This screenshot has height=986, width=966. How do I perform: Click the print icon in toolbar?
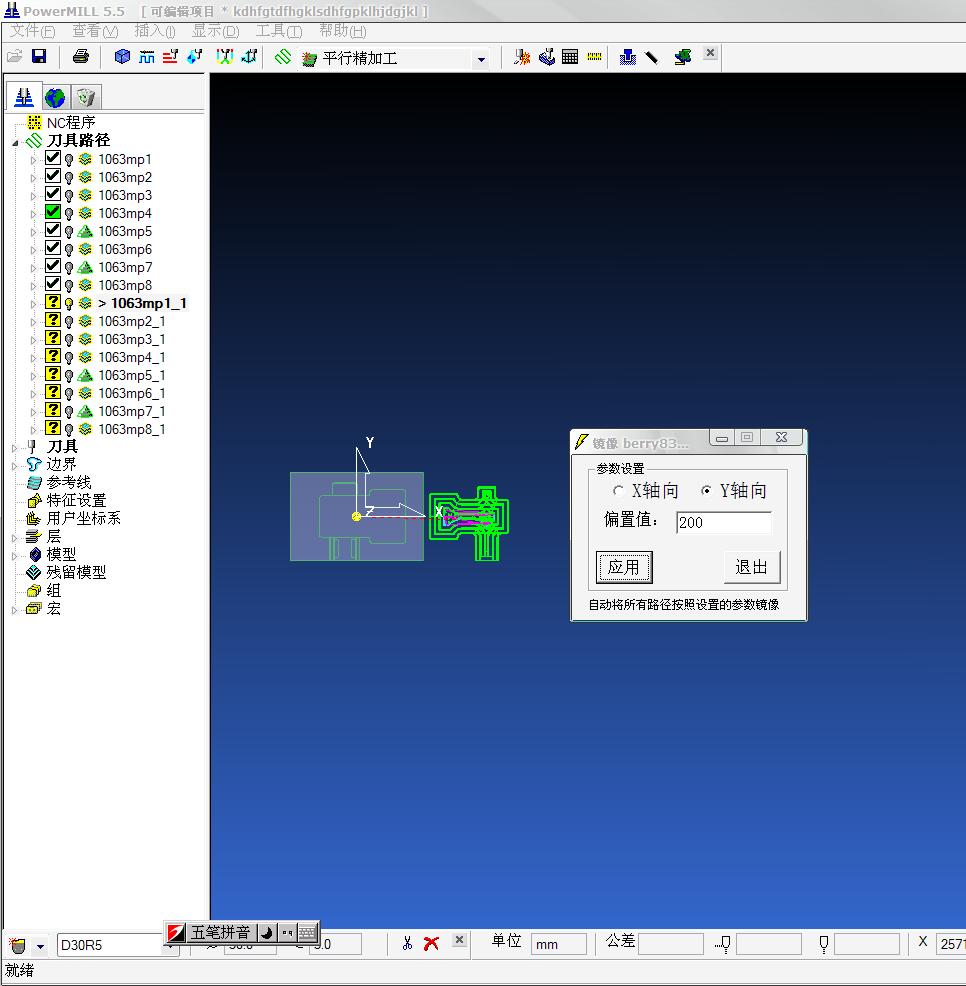click(80, 57)
